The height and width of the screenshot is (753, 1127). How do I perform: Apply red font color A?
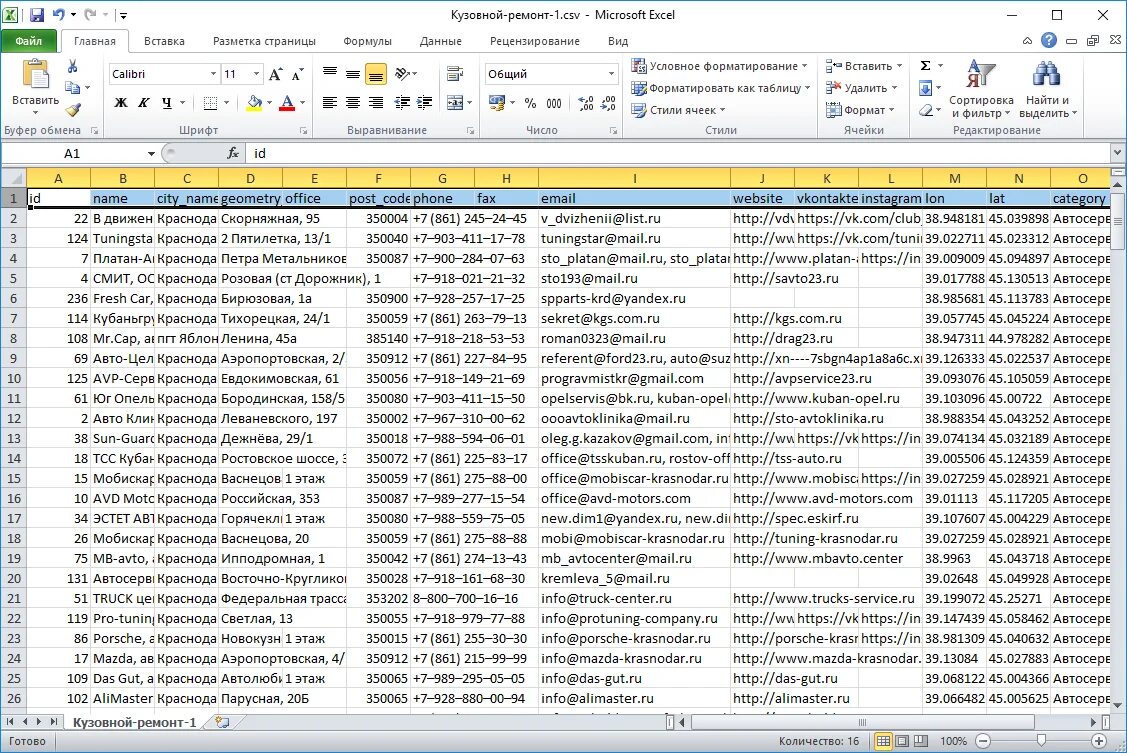(287, 103)
